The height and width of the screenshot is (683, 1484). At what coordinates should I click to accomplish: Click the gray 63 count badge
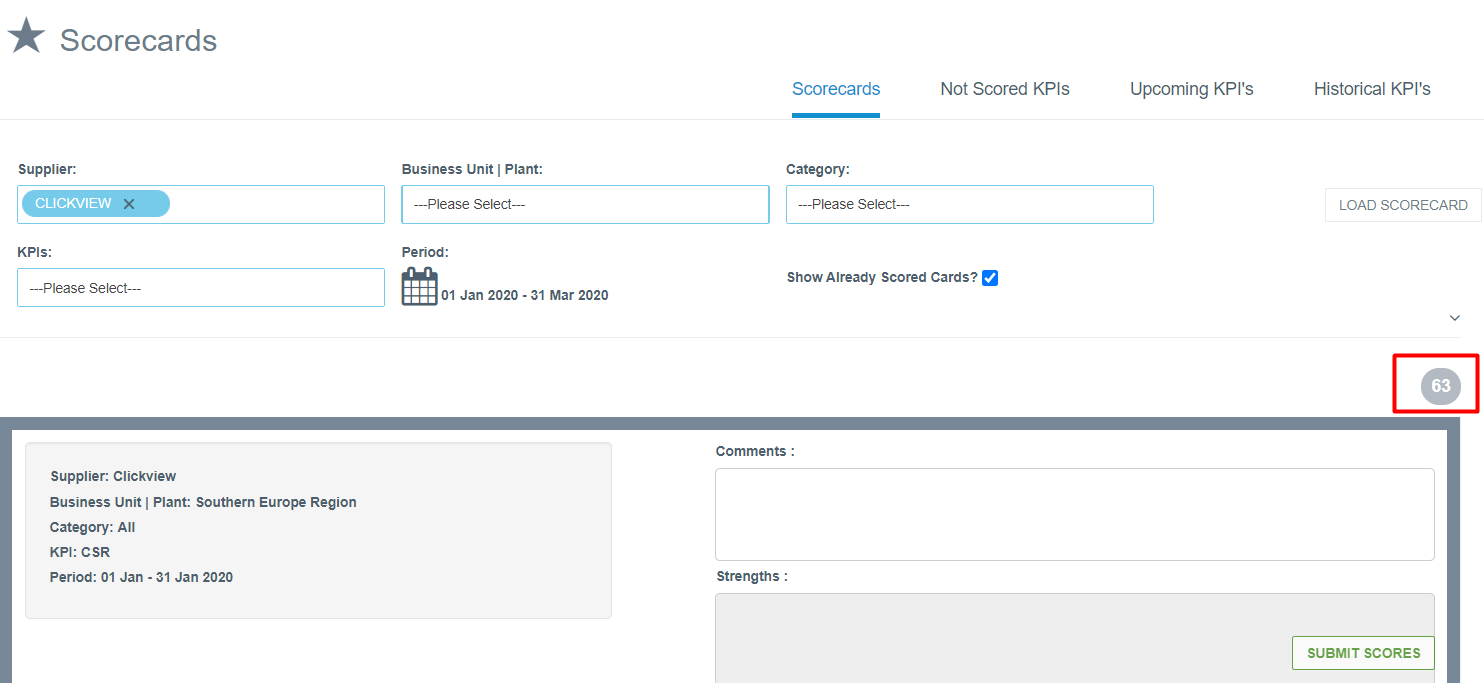[x=1440, y=386]
